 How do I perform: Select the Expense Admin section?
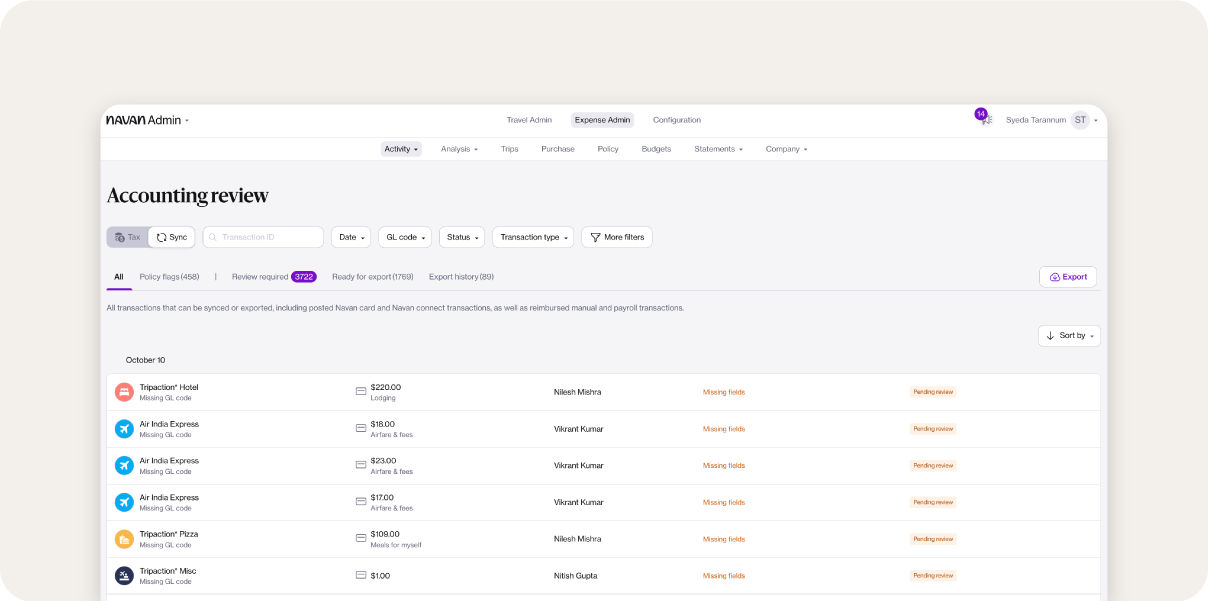pos(603,120)
